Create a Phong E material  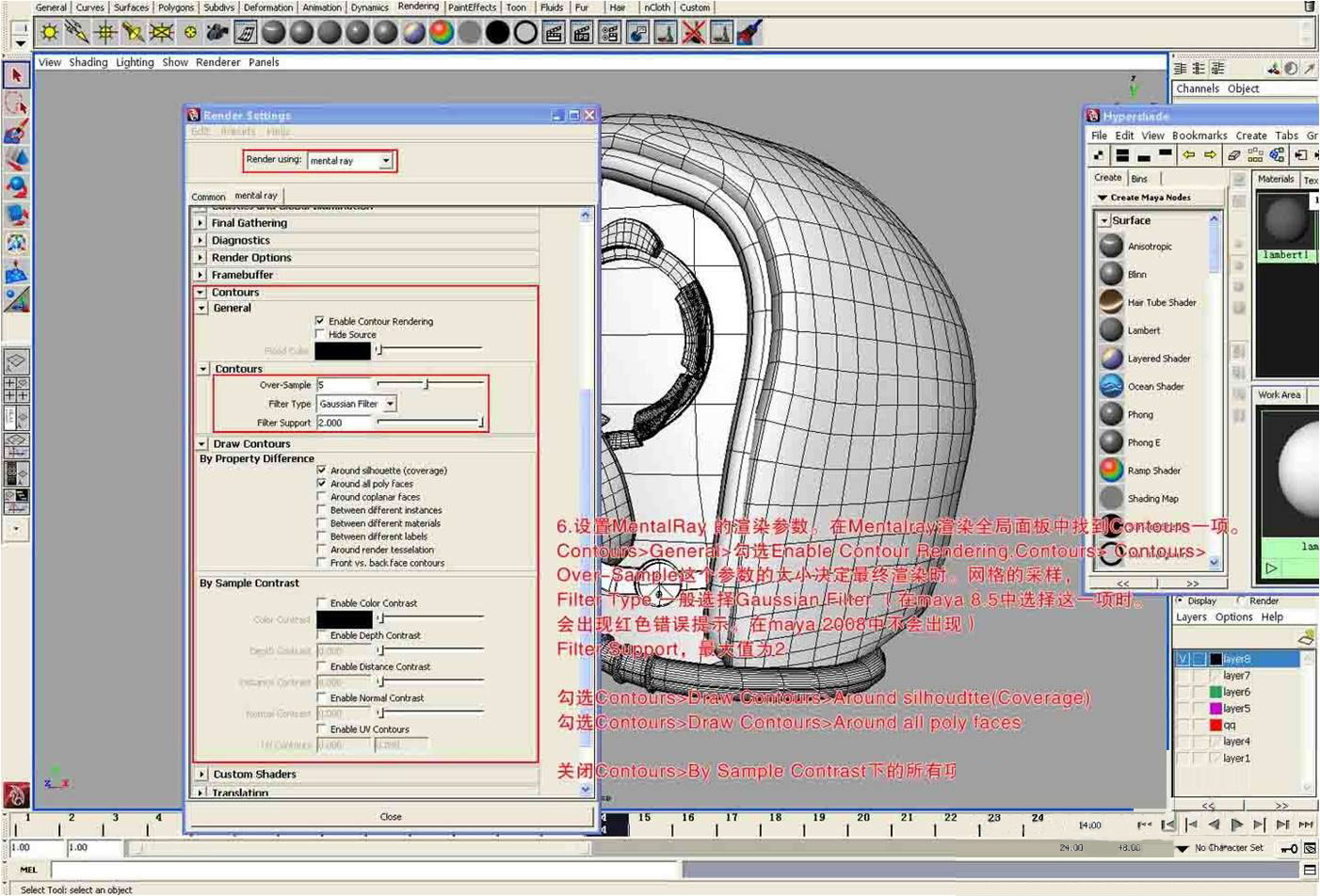tap(1131, 442)
